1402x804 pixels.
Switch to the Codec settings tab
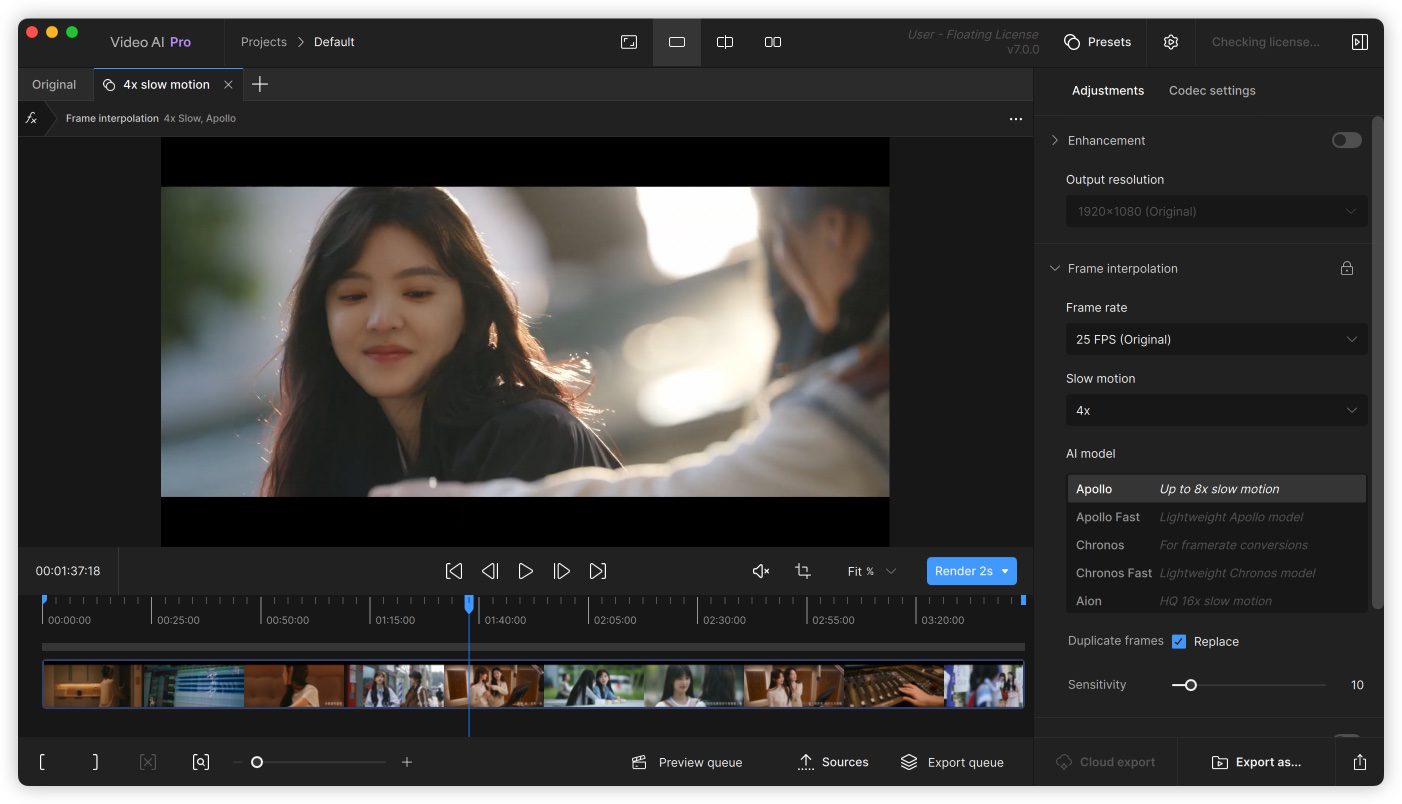(x=1212, y=90)
